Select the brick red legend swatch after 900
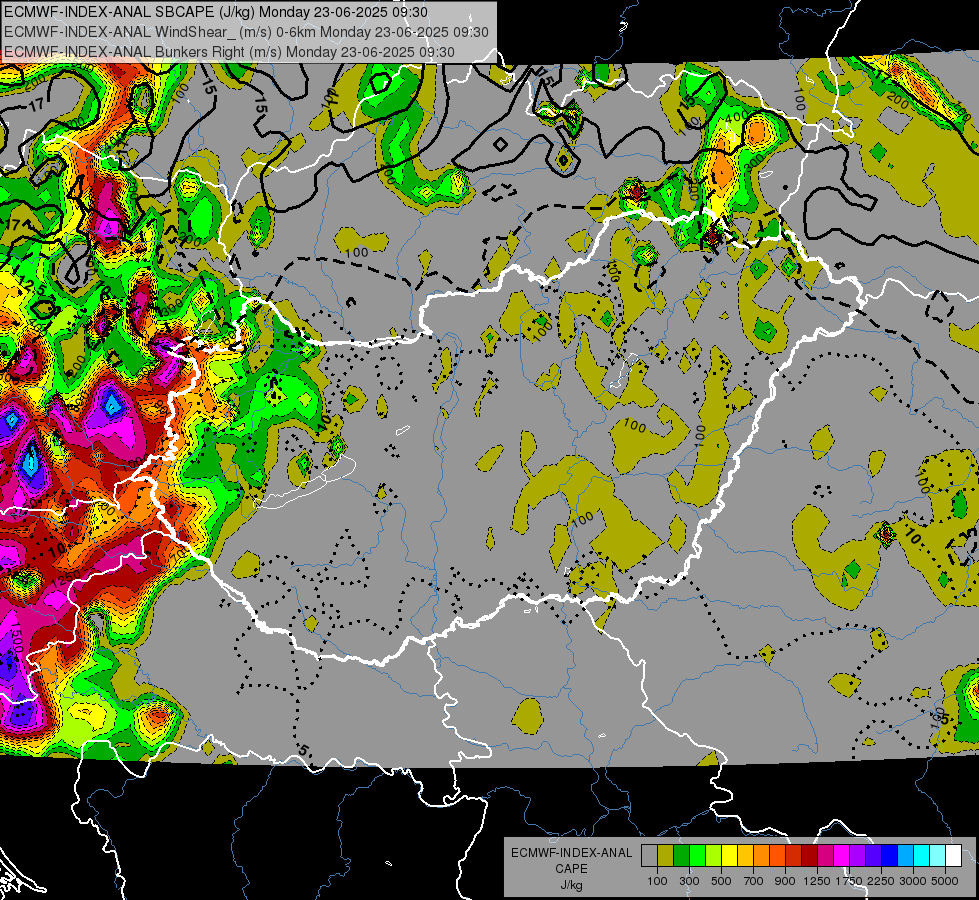The image size is (979, 900). 794,855
